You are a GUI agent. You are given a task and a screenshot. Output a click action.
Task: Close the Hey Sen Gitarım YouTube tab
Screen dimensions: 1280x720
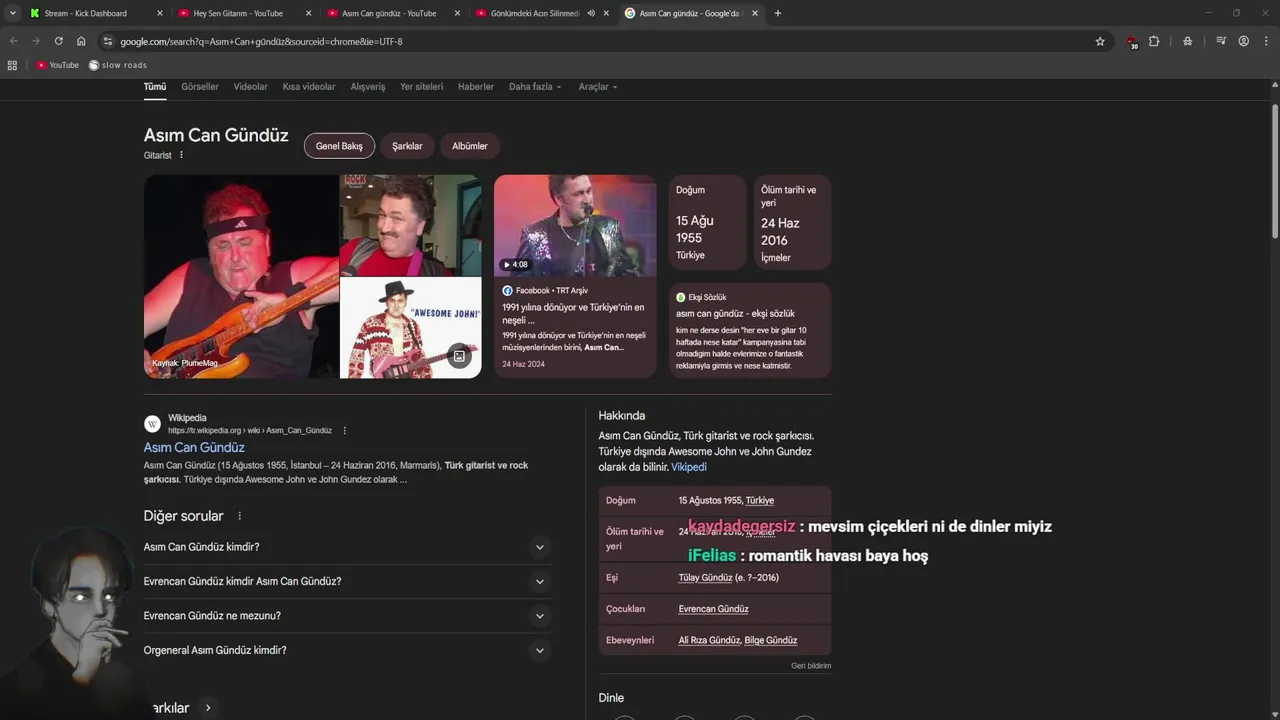[x=308, y=13]
